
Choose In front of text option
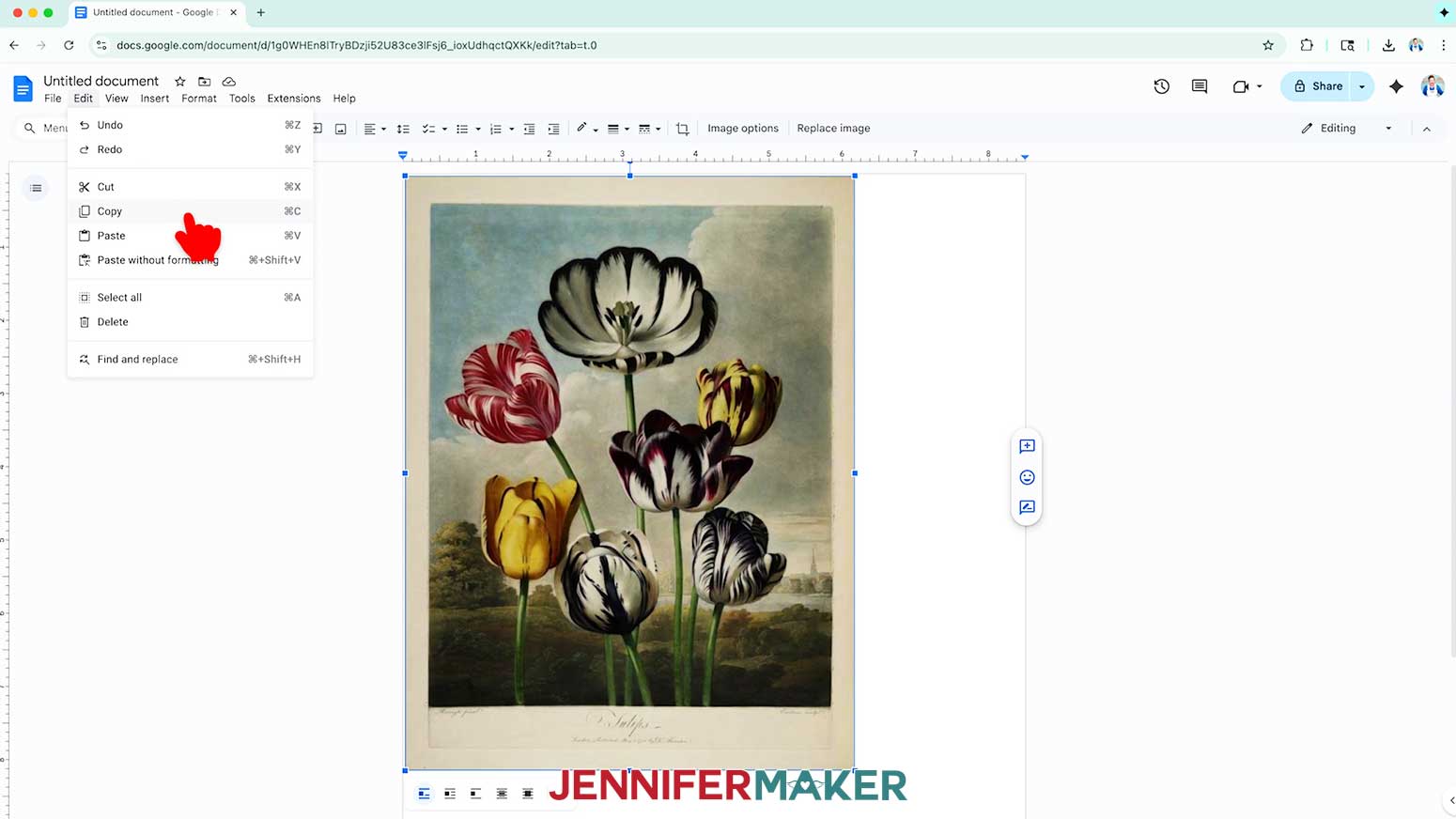pyautogui.click(x=528, y=794)
